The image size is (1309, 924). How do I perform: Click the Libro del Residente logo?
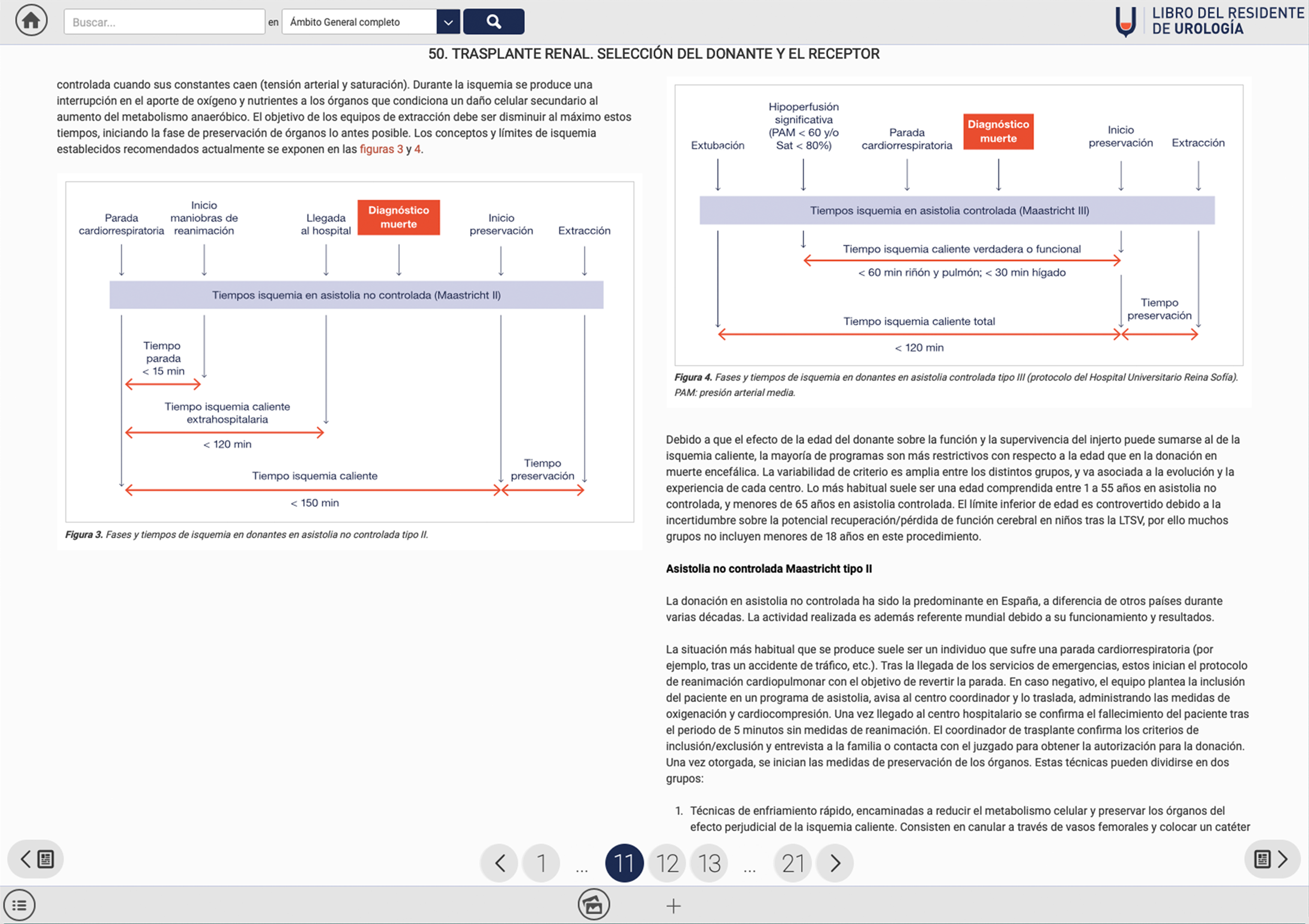click(1207, 21)
